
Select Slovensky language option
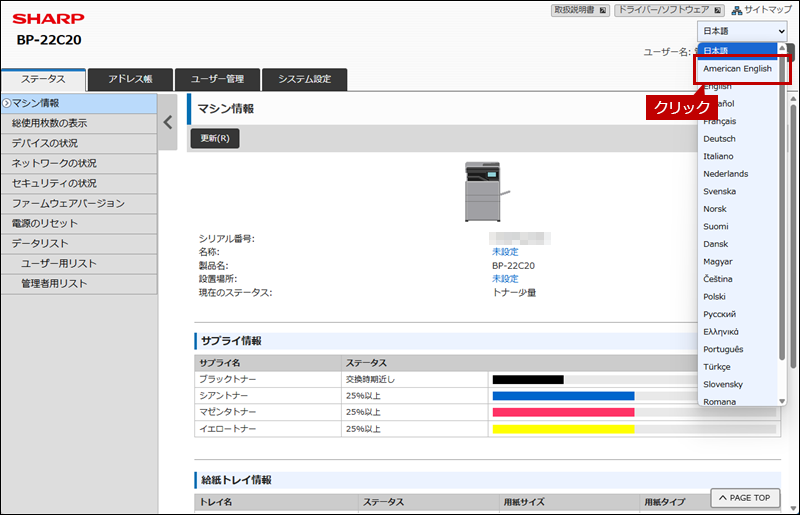[x=737, y=384]
